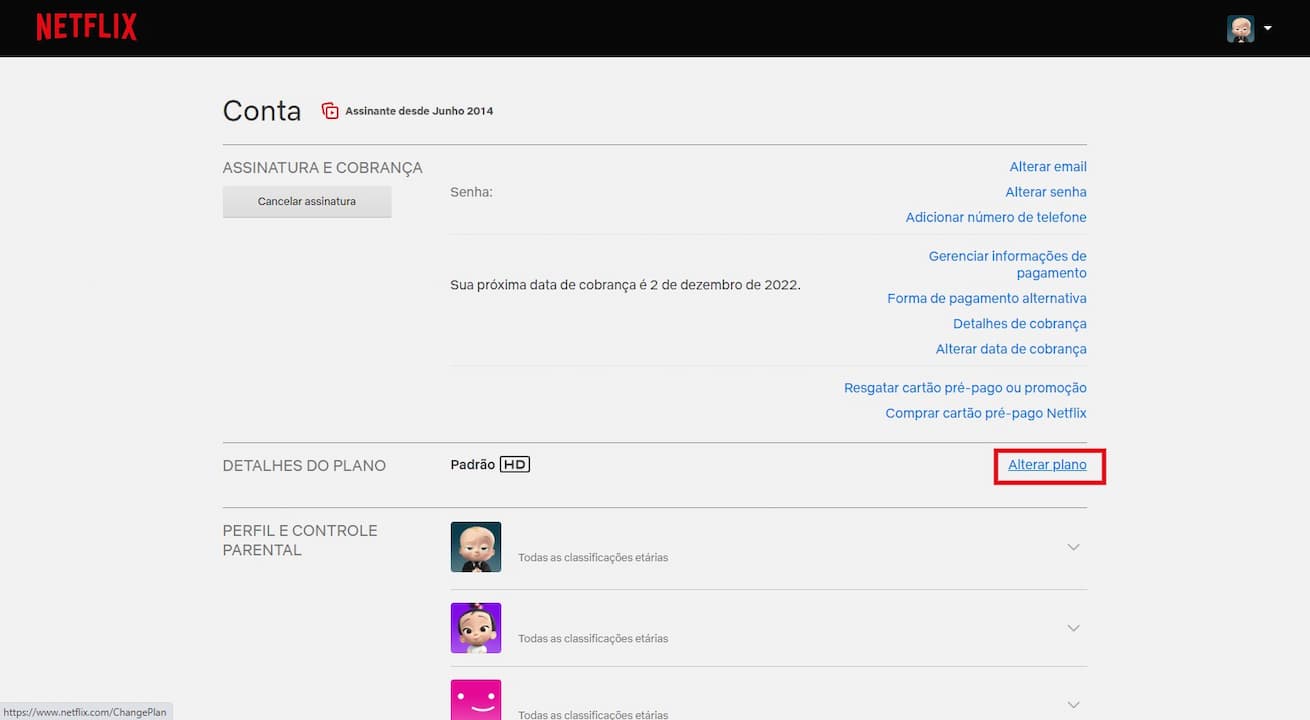Click the HD badge next to Padrão
This screenshot has height=720, width=1310.
tap(515, 465)
